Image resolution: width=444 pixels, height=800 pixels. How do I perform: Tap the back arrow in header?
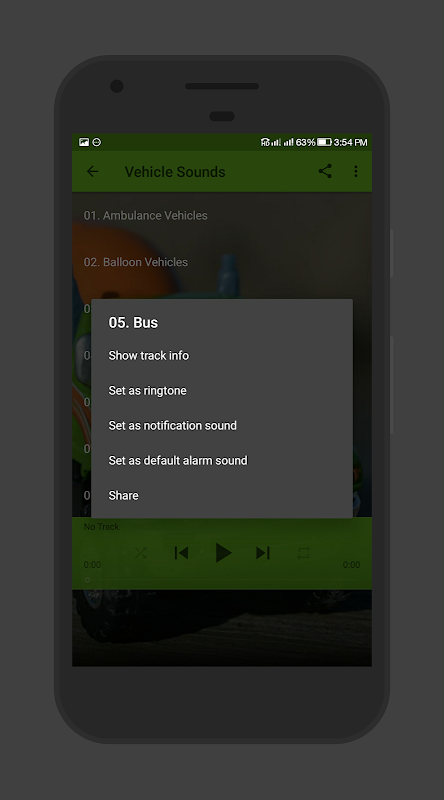pos(92,171)
